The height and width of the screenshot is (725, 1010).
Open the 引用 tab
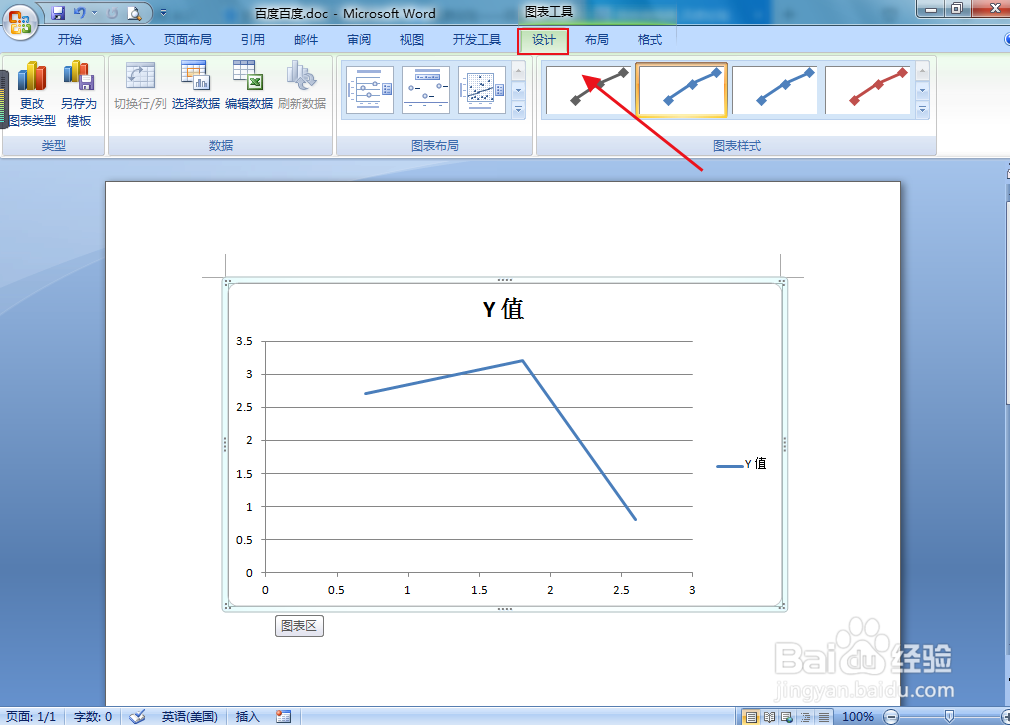pos(252,40)
